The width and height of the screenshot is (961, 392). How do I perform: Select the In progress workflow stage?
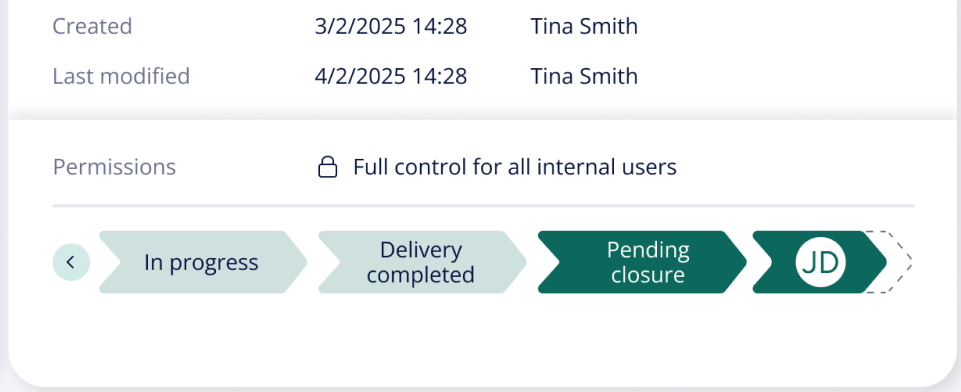203,262
